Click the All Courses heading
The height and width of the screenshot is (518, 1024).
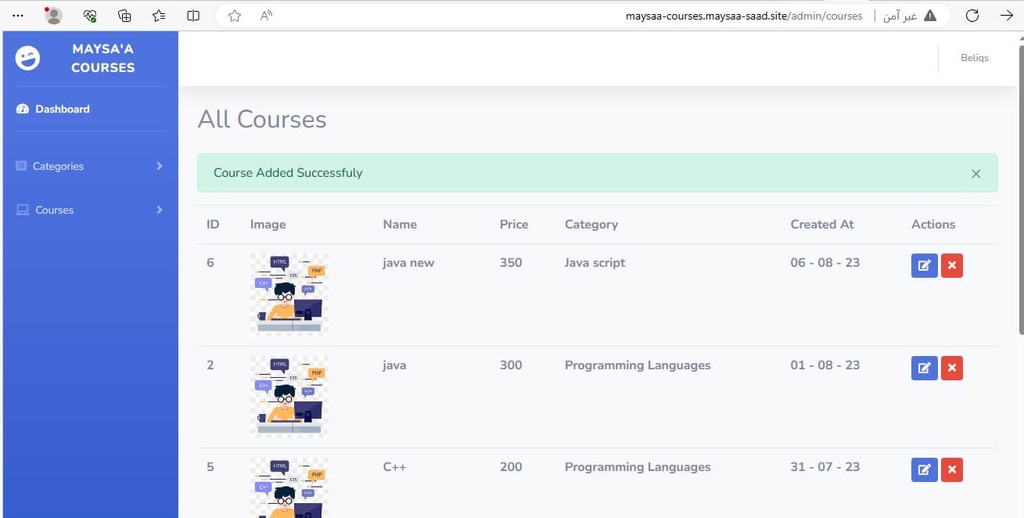click(x=262, y=120)
